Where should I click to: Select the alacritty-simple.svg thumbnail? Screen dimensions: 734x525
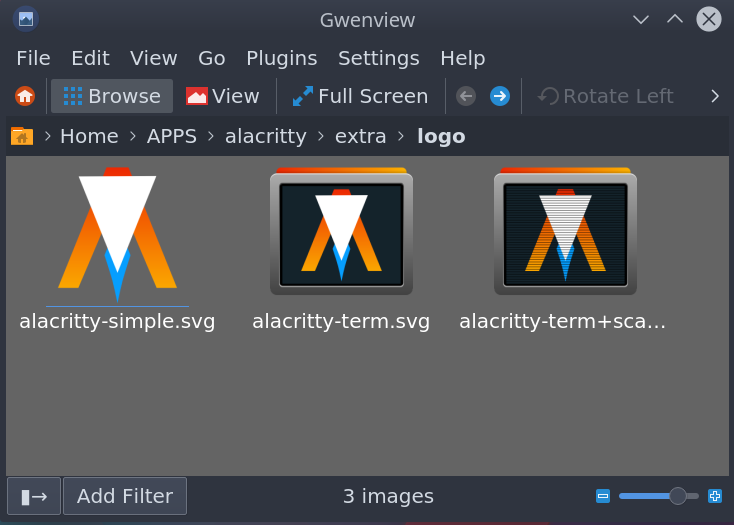click(x=117, y=234)
